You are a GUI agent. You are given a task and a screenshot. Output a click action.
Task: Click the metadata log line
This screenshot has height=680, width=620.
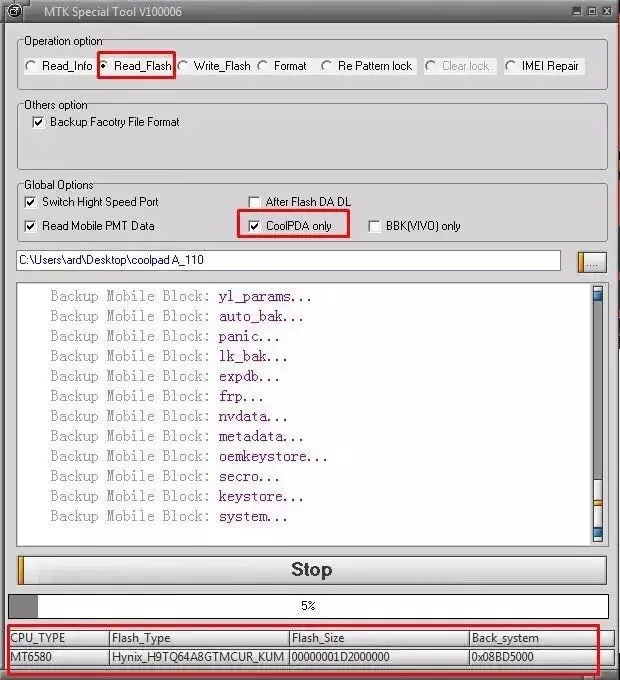tap(177, 436)
